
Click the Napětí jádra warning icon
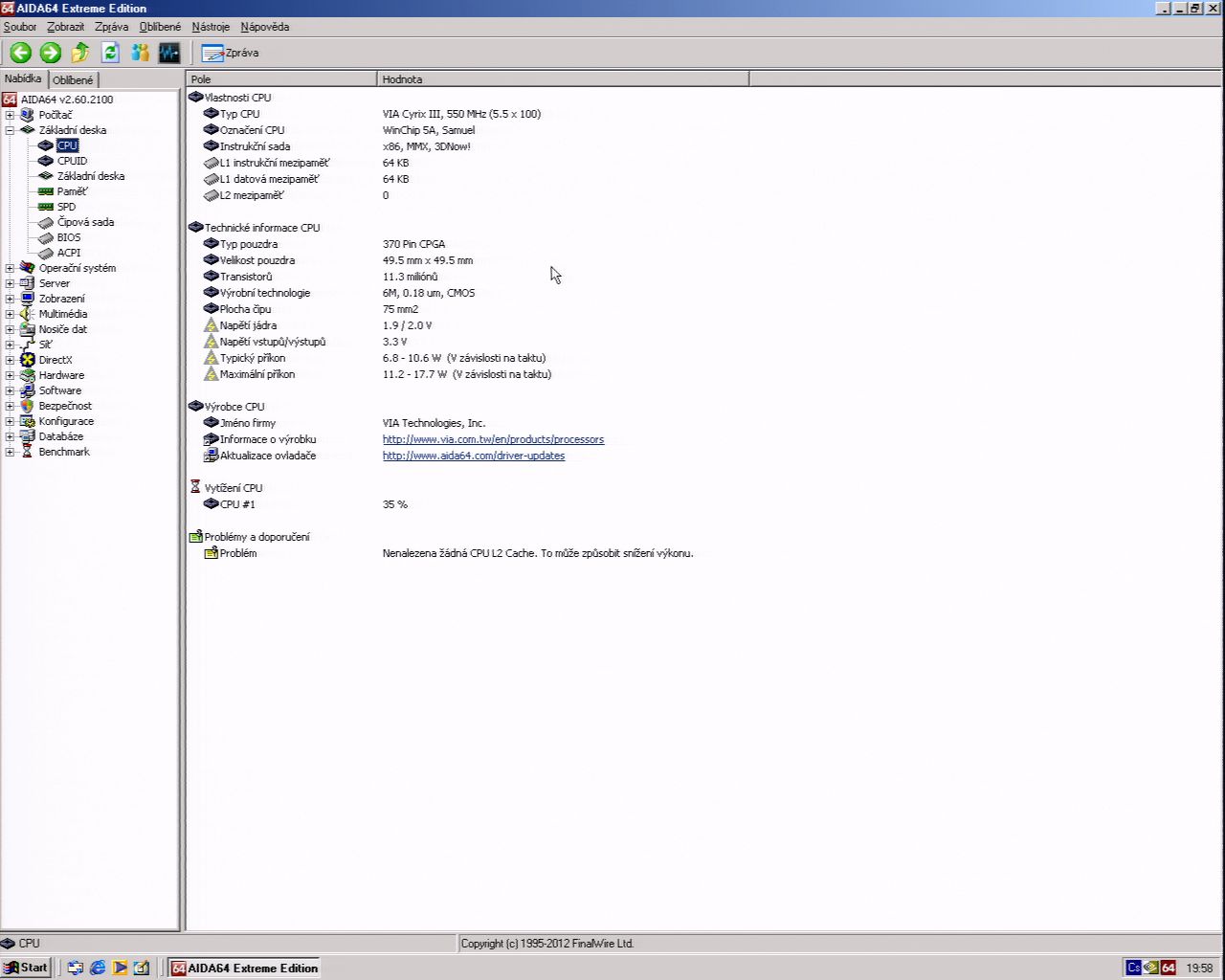212,325
